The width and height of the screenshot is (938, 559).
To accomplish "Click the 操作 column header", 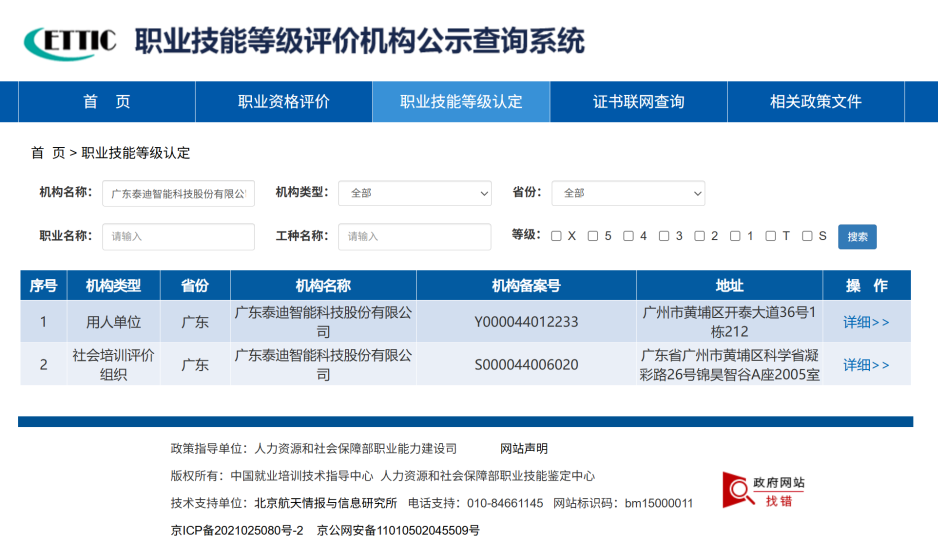I will [867, 285].
